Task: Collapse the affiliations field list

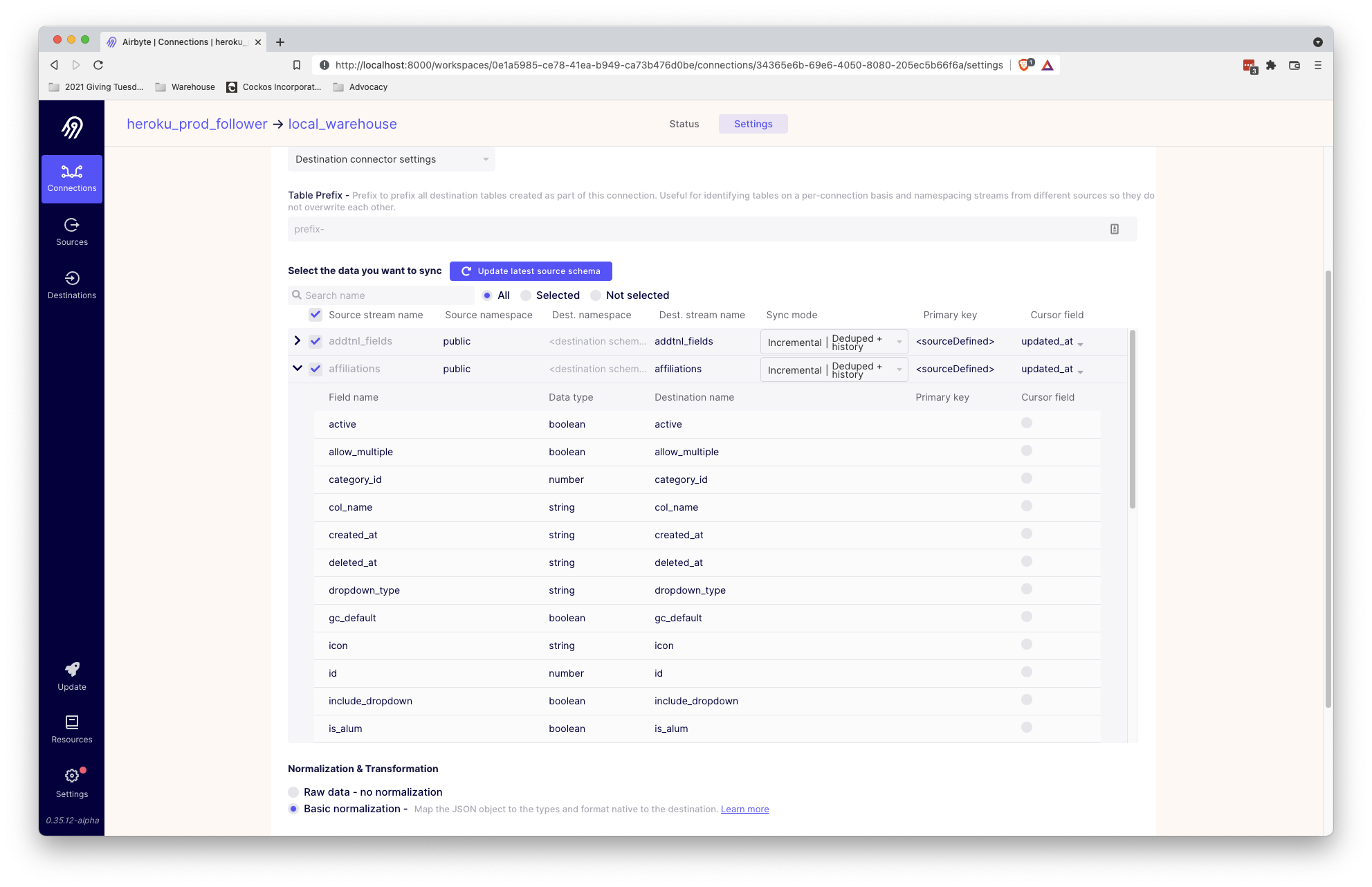Action: pyautogui.click(x=298, y=368)
